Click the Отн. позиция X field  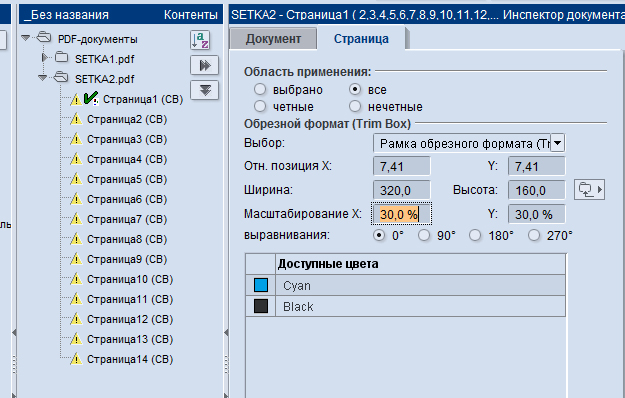(x=401, y=166)
